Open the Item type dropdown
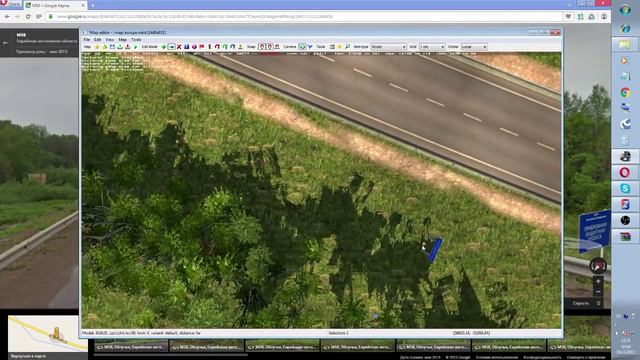The image size is (640, 360). pyautogui.click(x=389, y=47)
